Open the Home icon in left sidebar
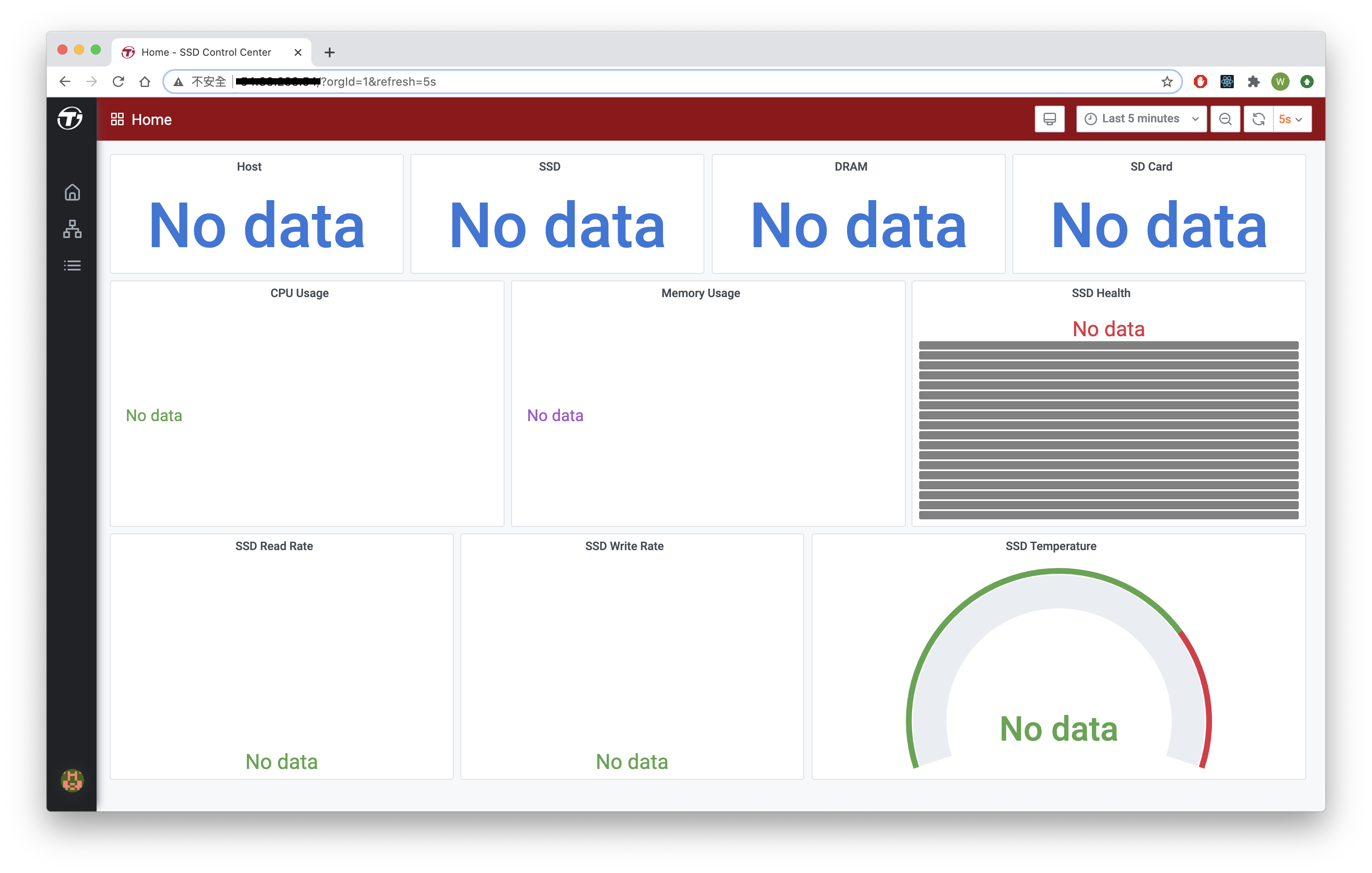Image resolution: width=1372 pixels, height=873 pixels. coord(72,193)
